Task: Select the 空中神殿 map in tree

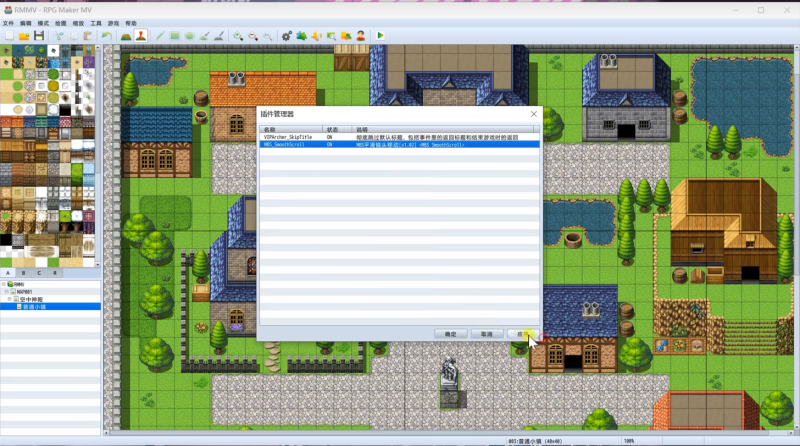Action: (32, 299)
